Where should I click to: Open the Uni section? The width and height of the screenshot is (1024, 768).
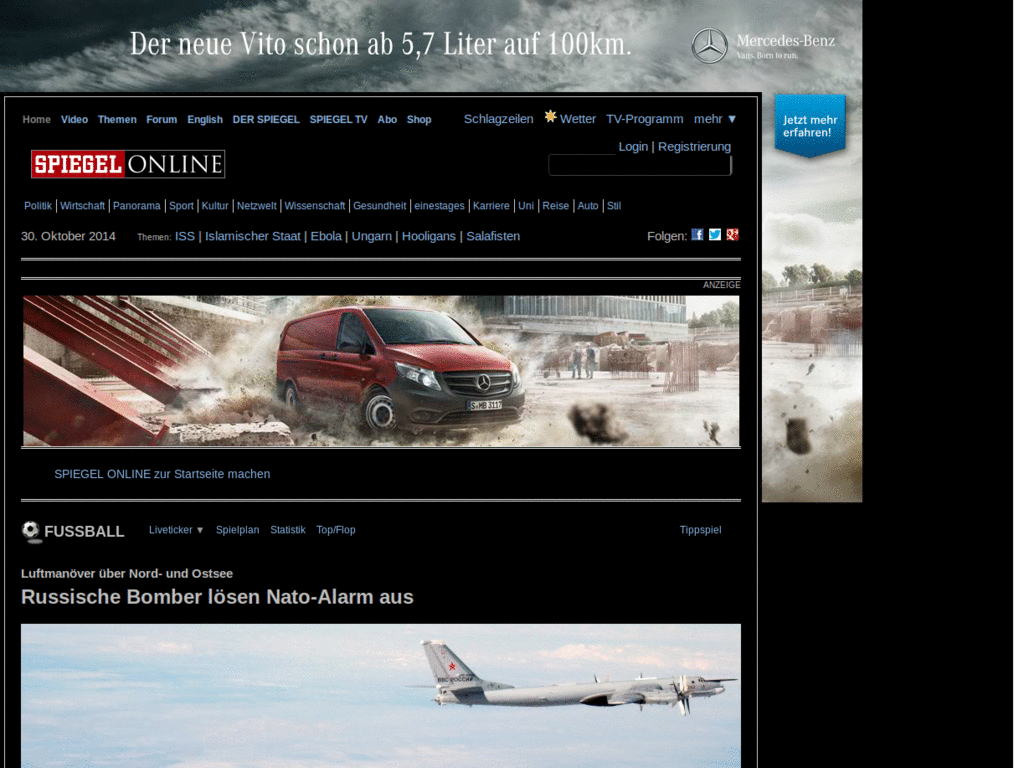click(x=526, y=206)
